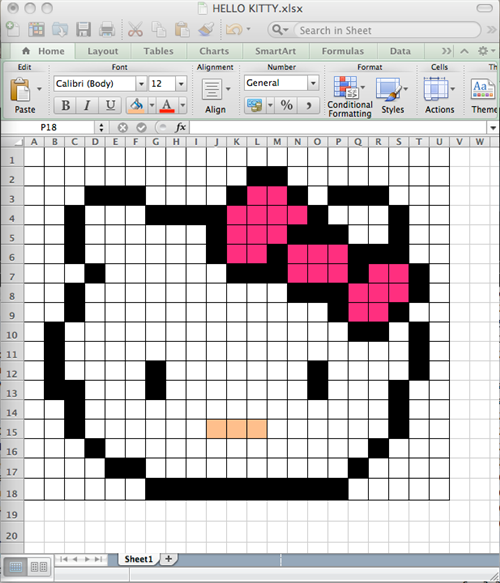Click the Open file folder icon

[x=60, y=29]
